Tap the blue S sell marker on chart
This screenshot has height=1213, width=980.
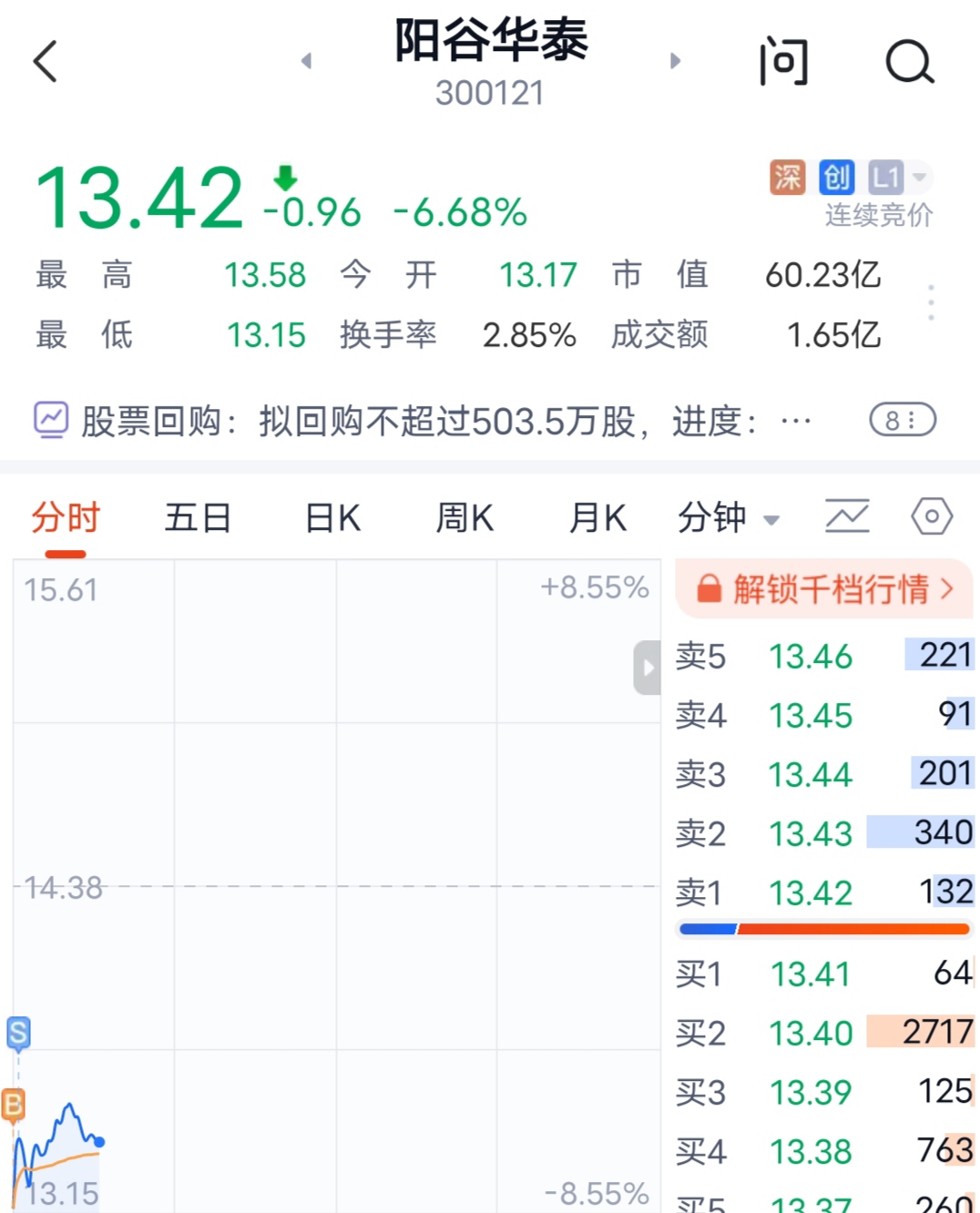18,1033
